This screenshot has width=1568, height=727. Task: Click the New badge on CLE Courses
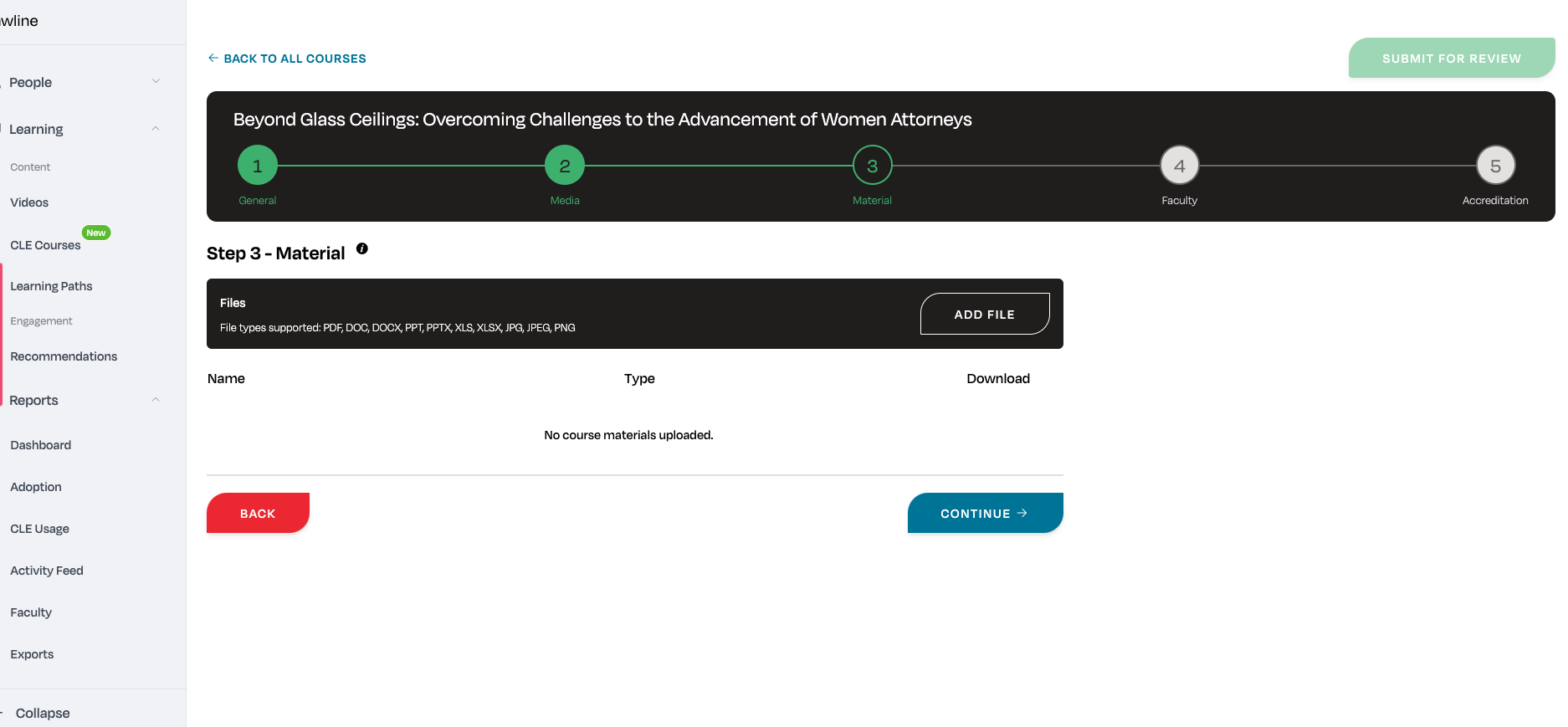(96, 233)
